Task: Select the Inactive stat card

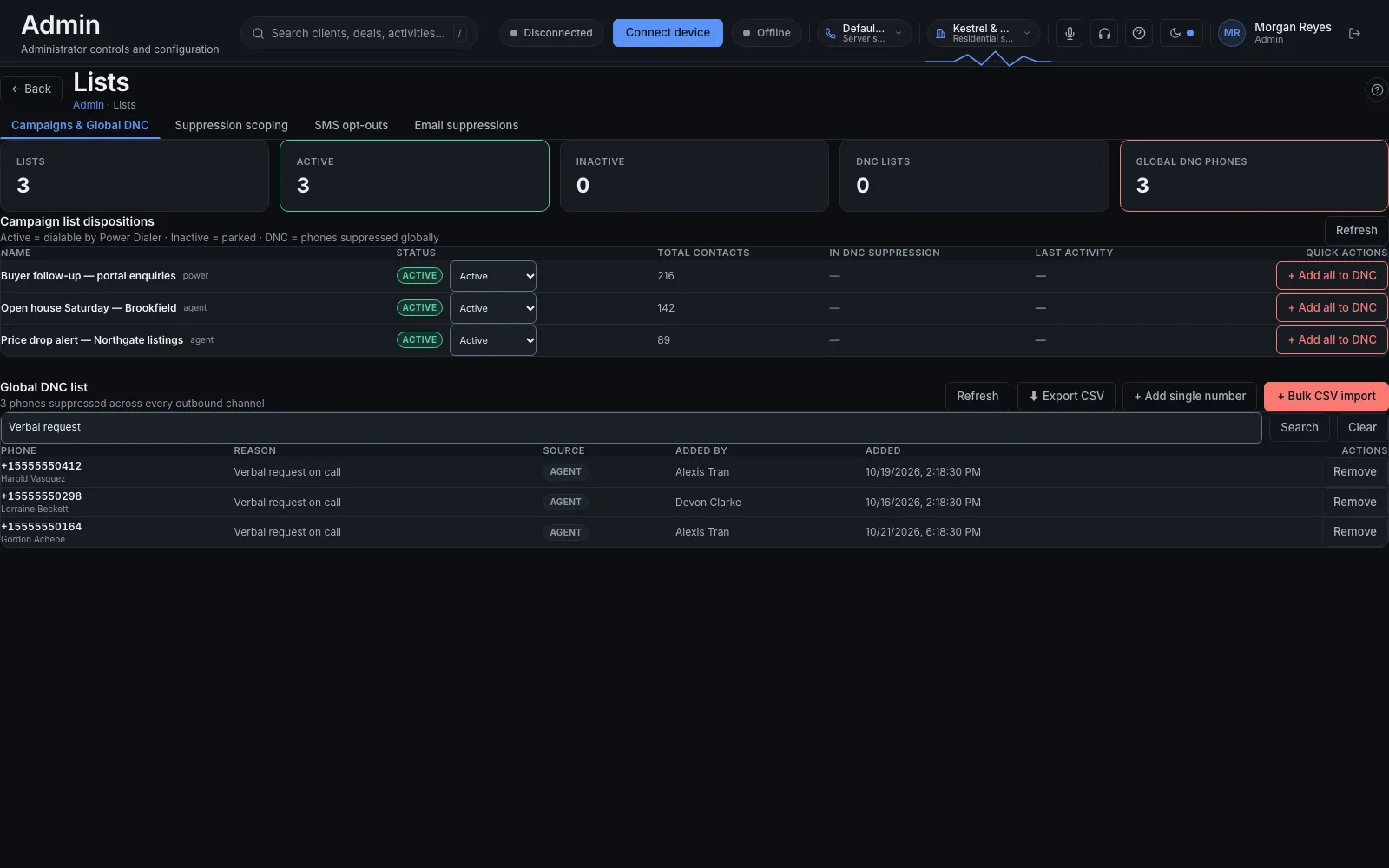Action: click(694, 175)
